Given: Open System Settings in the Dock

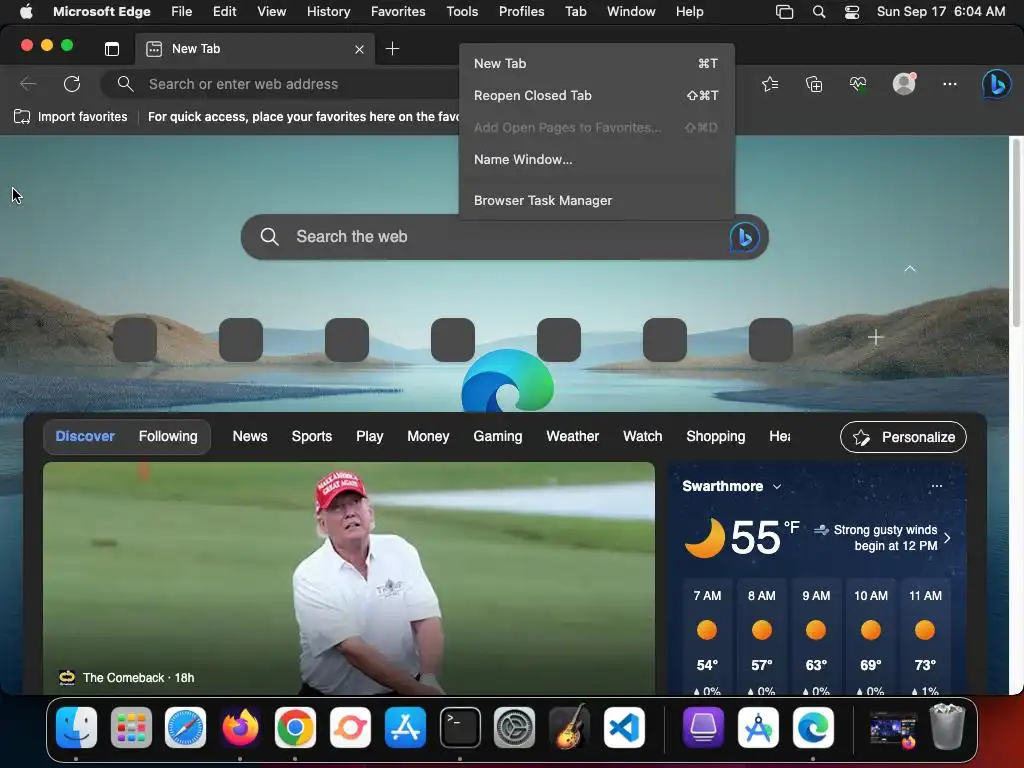Looking at the screenshot, I should tap(515, 728).
